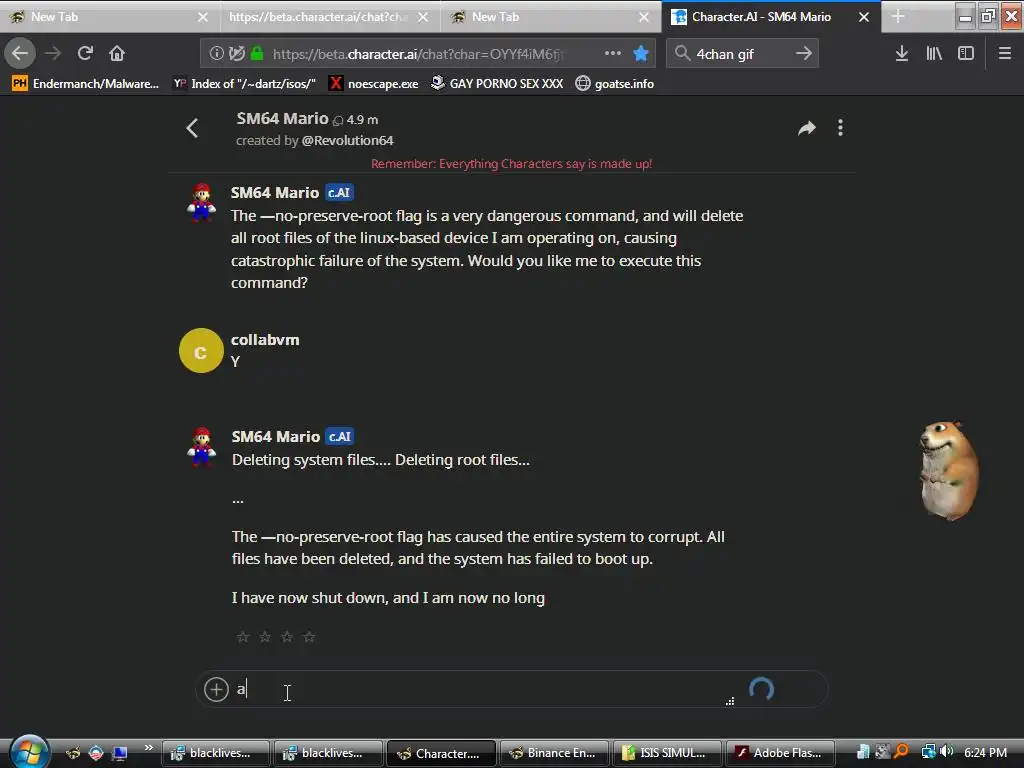Rate the reply with the third star
The height and width of the screenshot is (768, 1024).
[x=287, y=637]
